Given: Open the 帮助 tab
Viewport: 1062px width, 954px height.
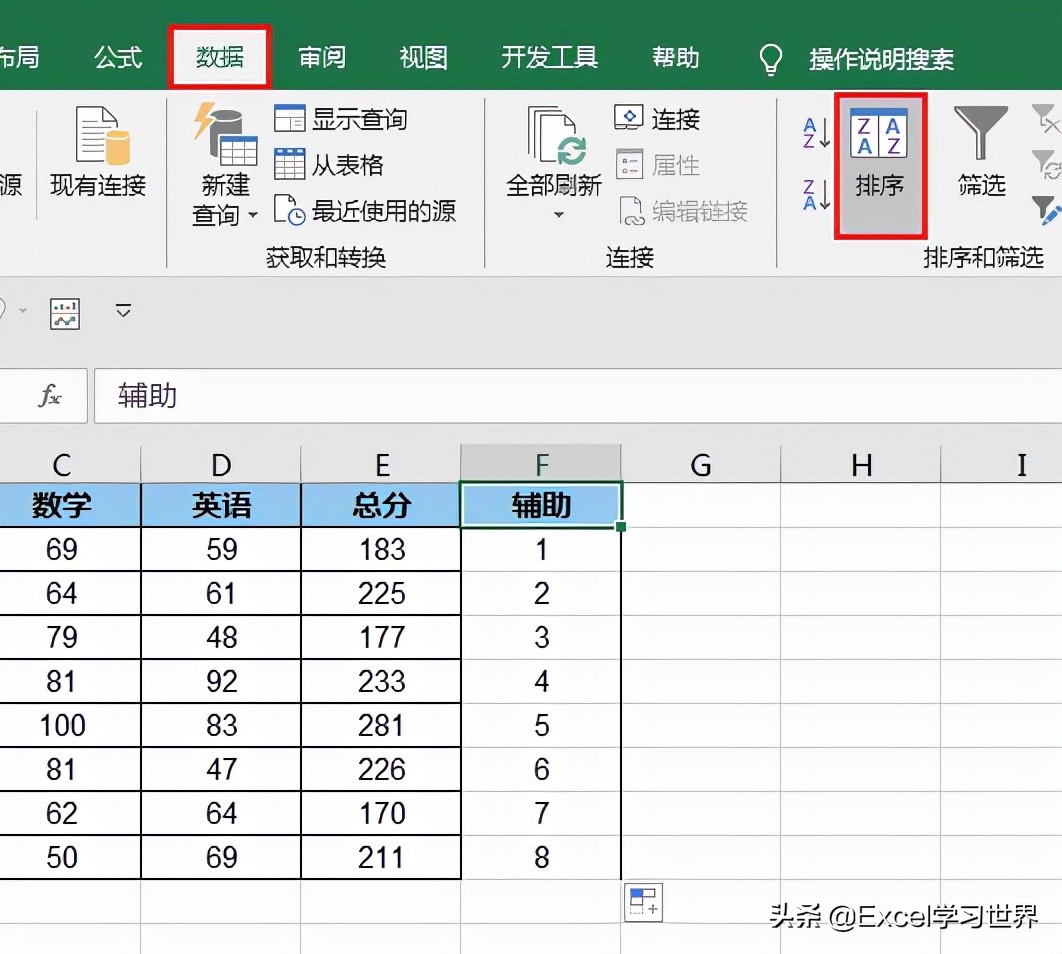Looking at the screenshot, I should 675,58.
